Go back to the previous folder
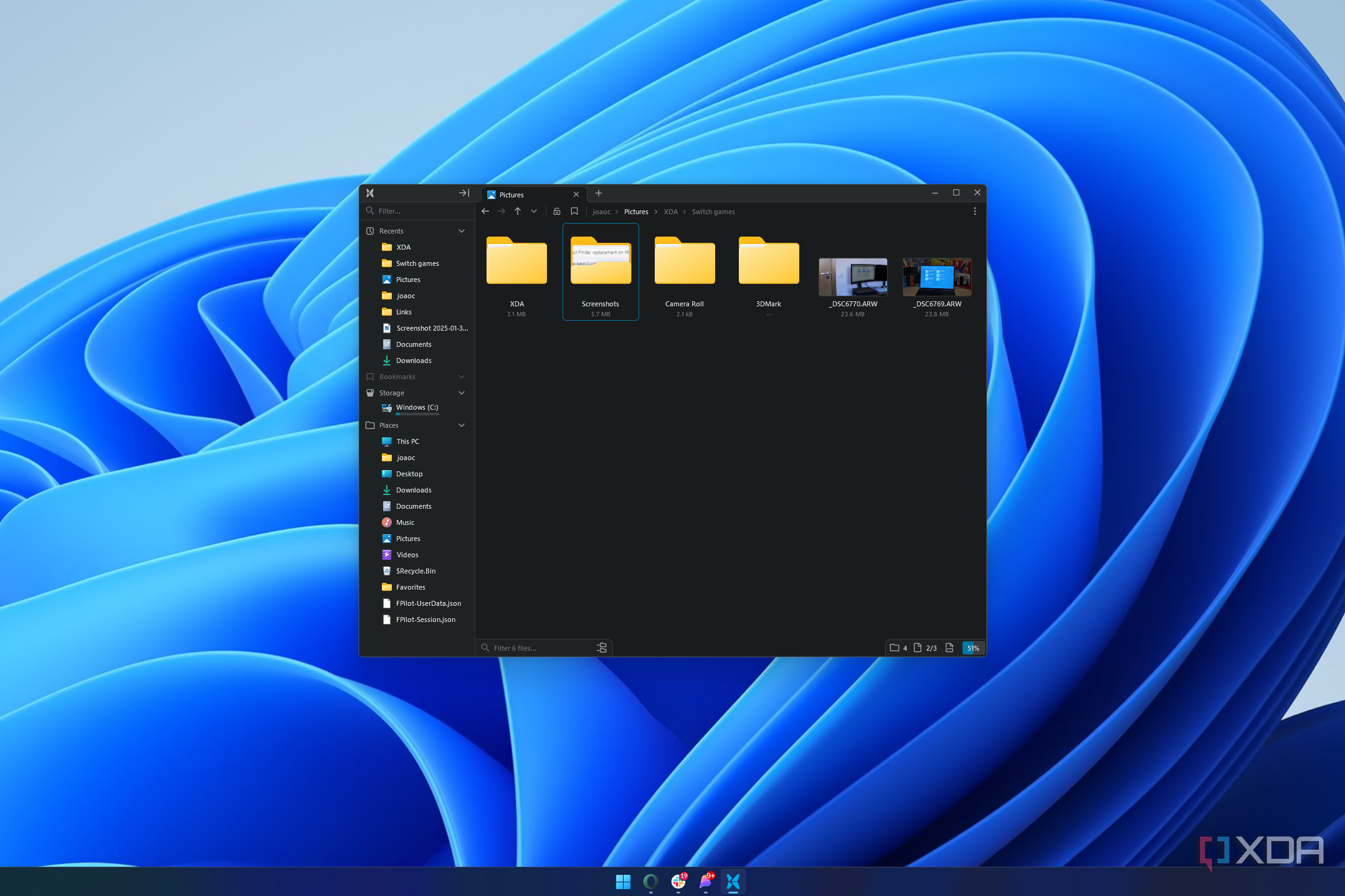 click(485, 212)
